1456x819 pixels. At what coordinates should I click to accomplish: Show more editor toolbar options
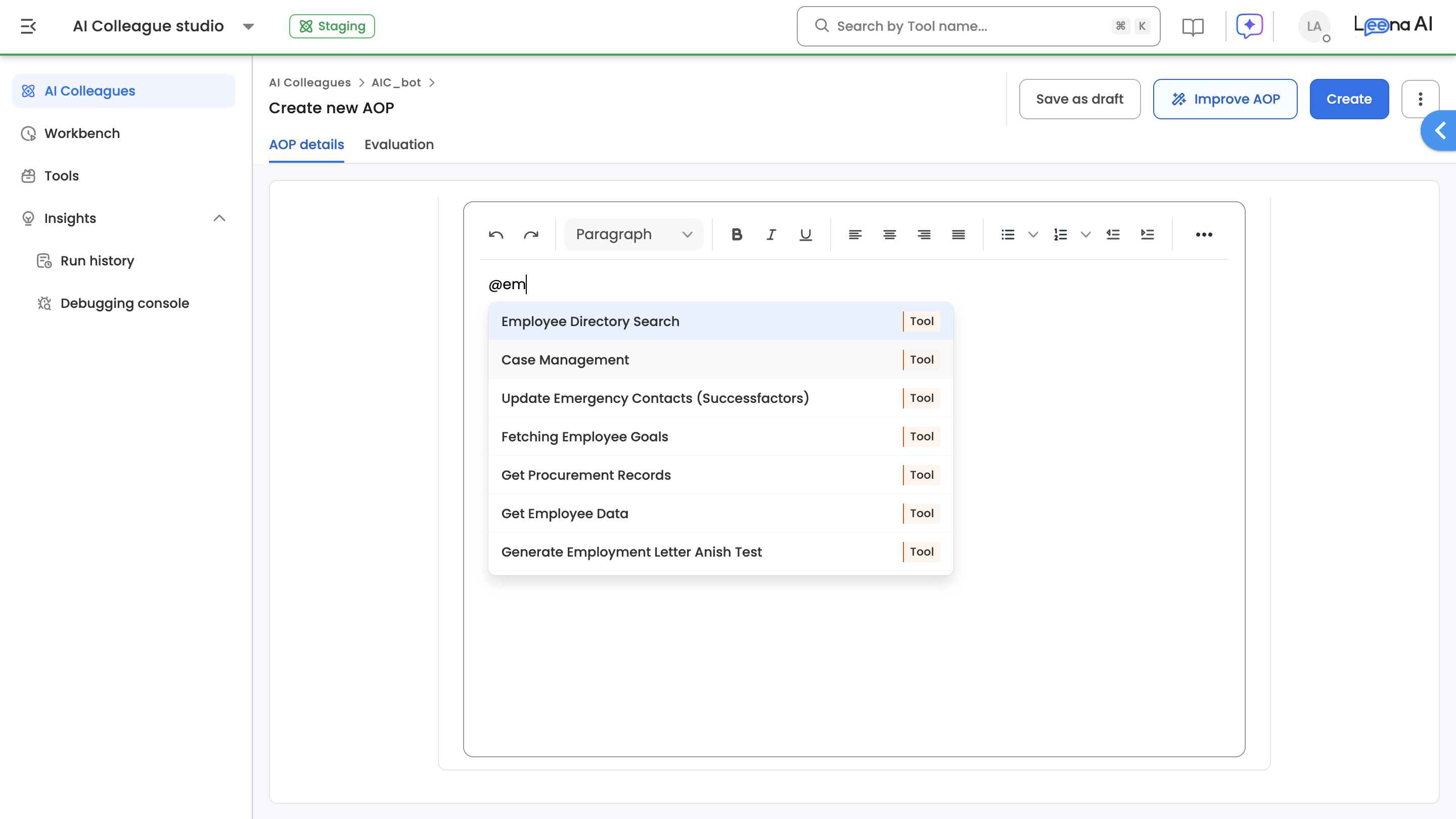(x=1204, y=235)
